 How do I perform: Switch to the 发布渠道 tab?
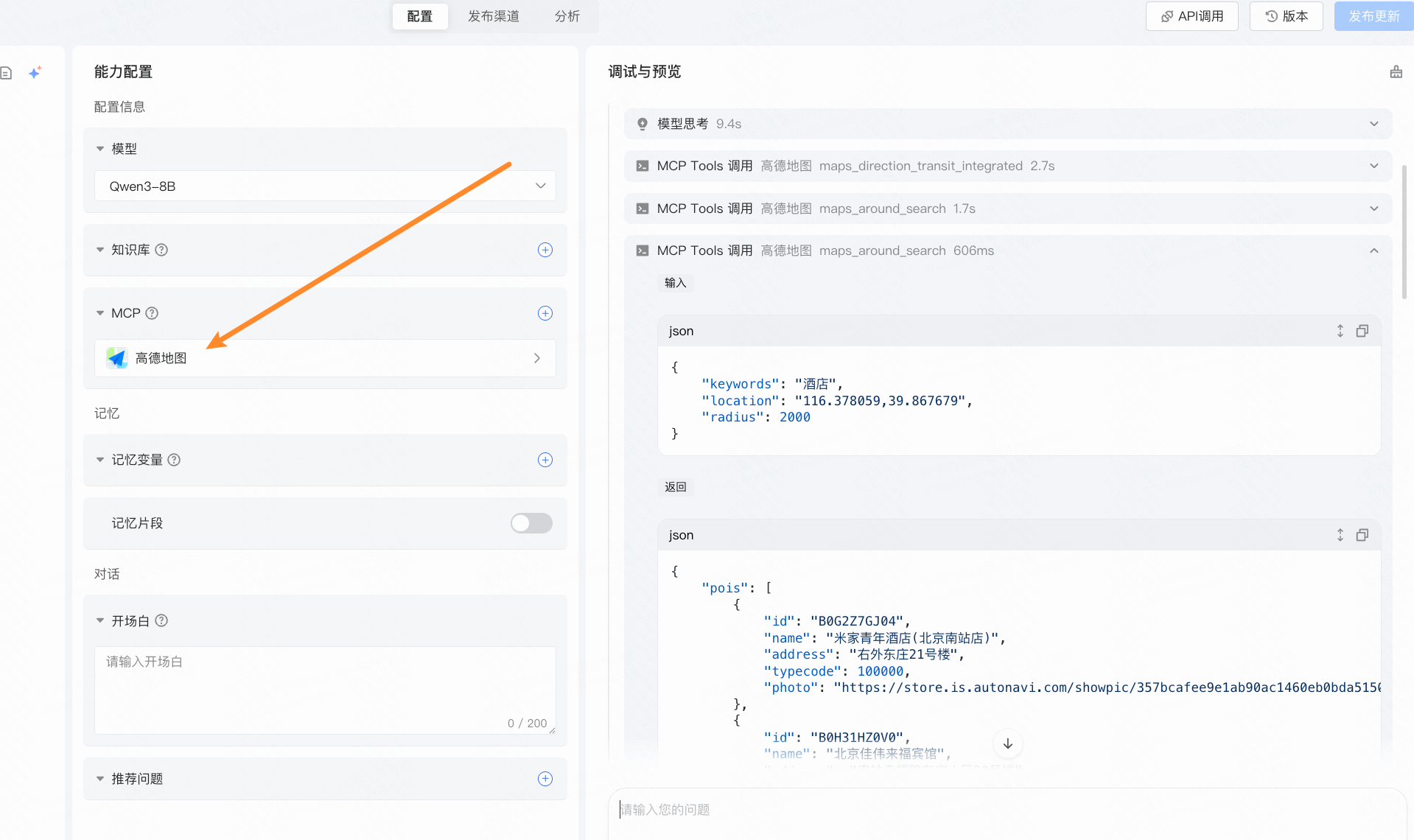[494, 16]
